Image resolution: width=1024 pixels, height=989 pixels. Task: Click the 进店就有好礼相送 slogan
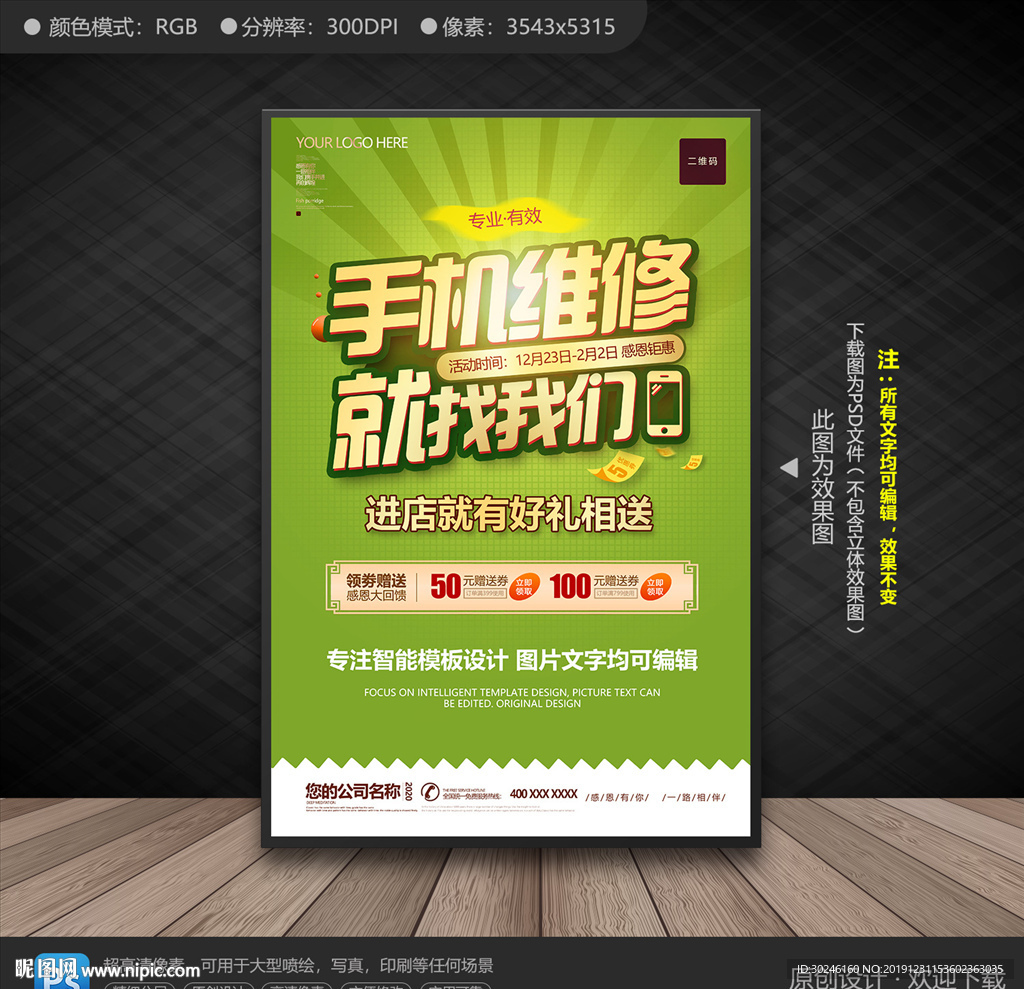coord(509,513)
